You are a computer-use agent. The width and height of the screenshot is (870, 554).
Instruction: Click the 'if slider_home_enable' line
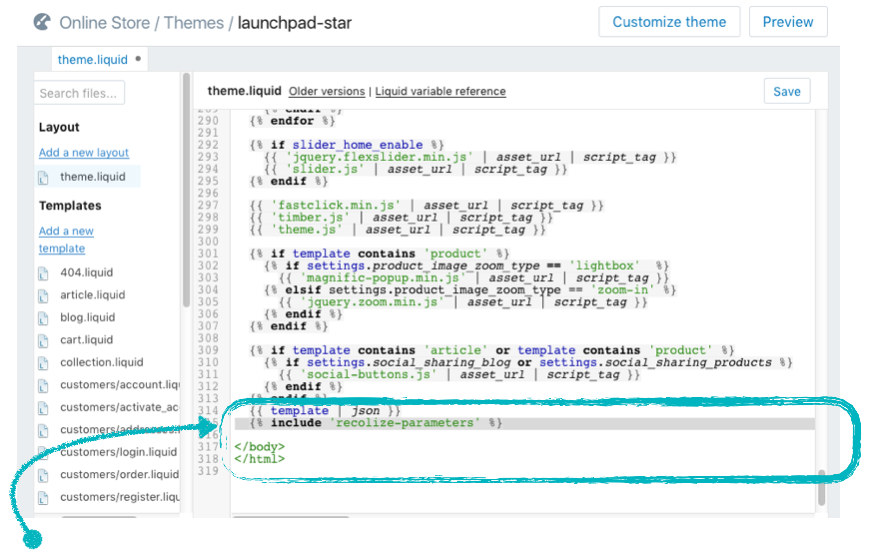tap(347, 145)
